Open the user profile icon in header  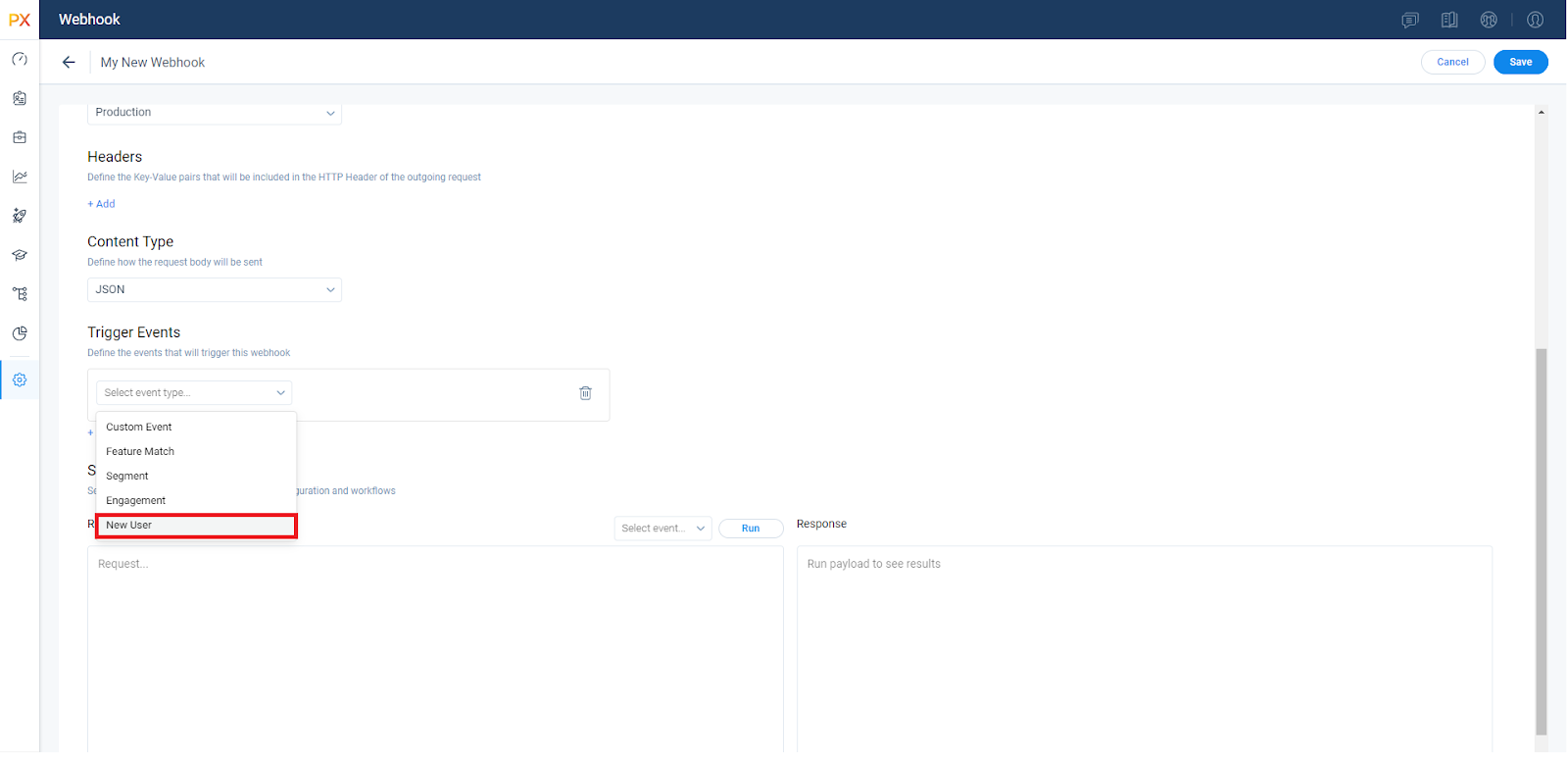pyautogui.click(x=1536, y=20)
